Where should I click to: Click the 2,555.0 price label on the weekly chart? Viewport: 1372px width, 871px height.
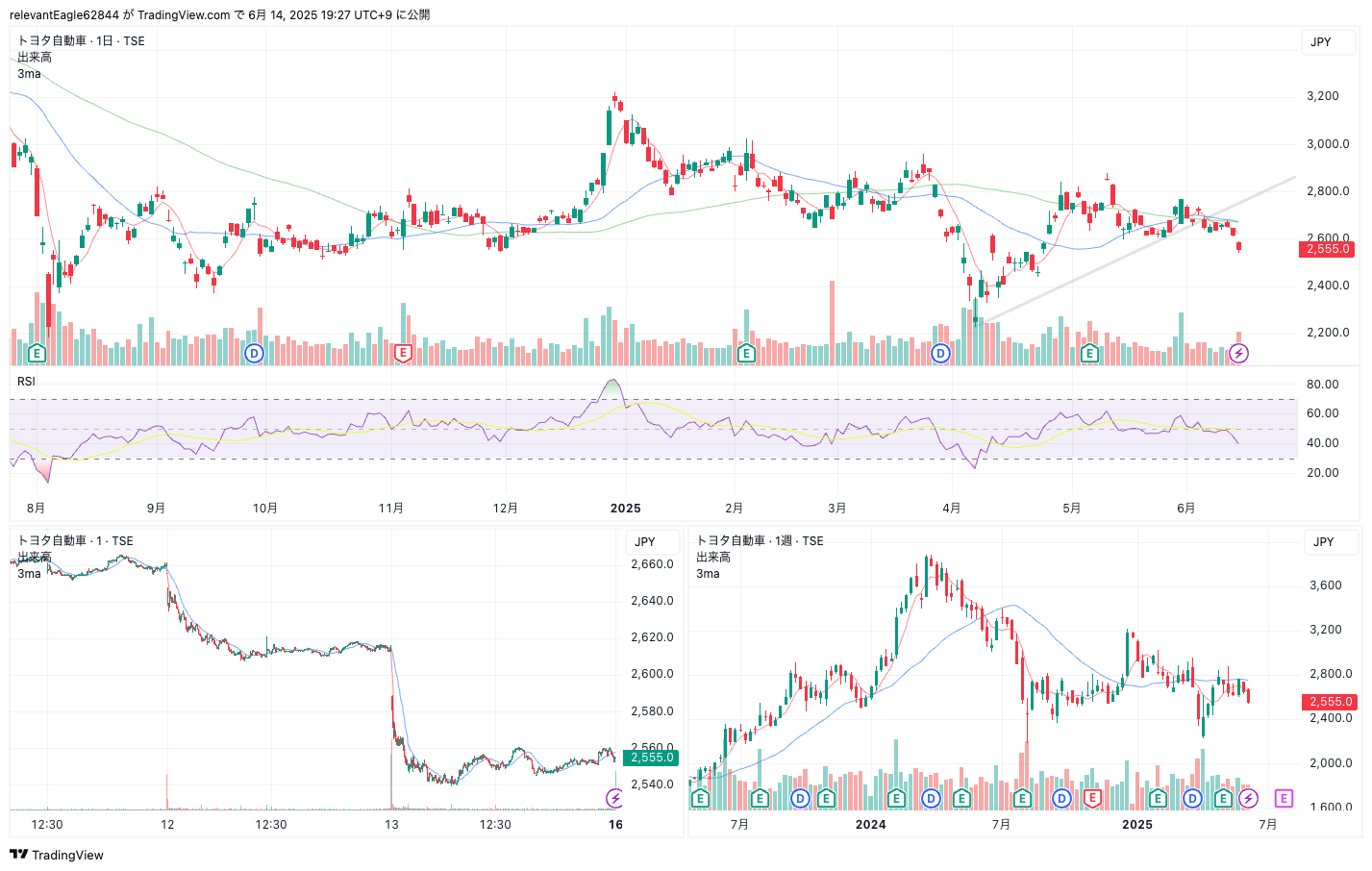(x=1330, y=702)
